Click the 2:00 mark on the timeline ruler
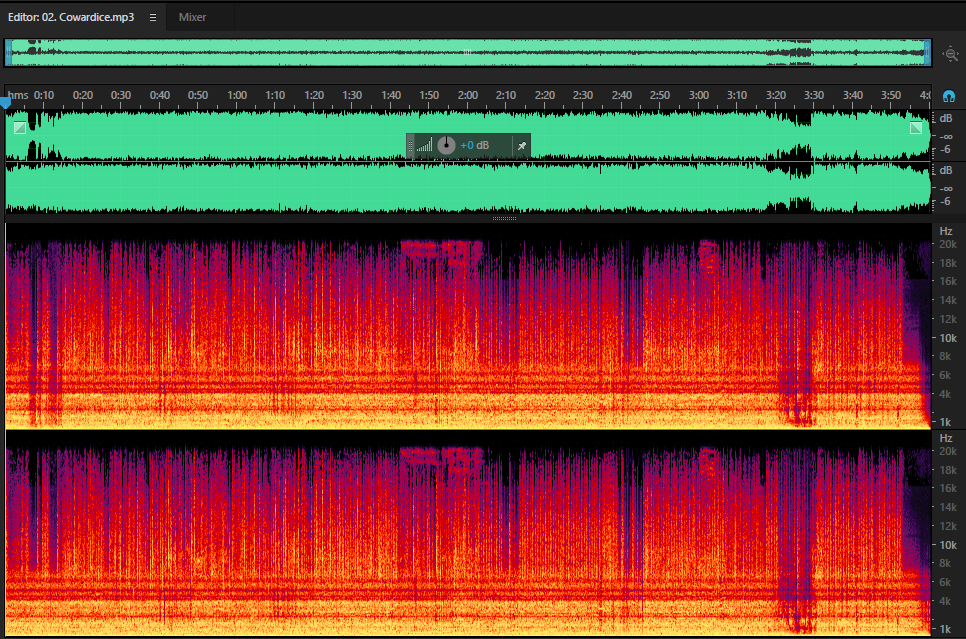Viewport: 966px width, 639px height. click(x=468, y=96)
